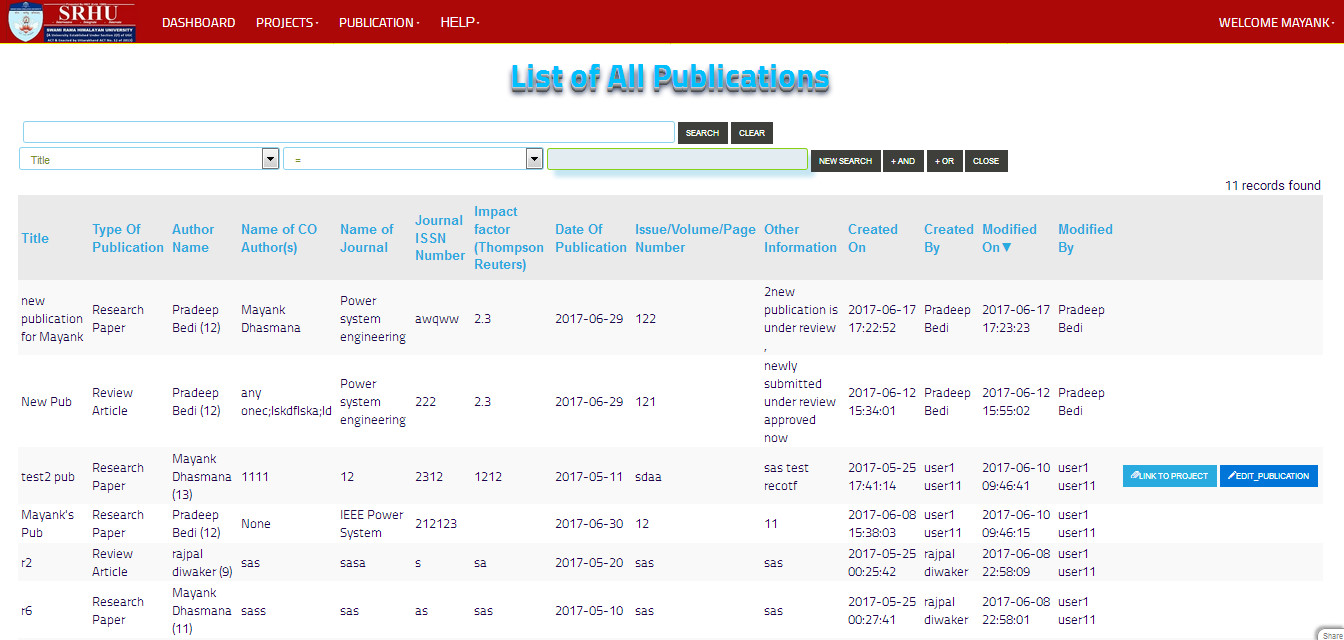Sort by Other Information column

[800, 238]
